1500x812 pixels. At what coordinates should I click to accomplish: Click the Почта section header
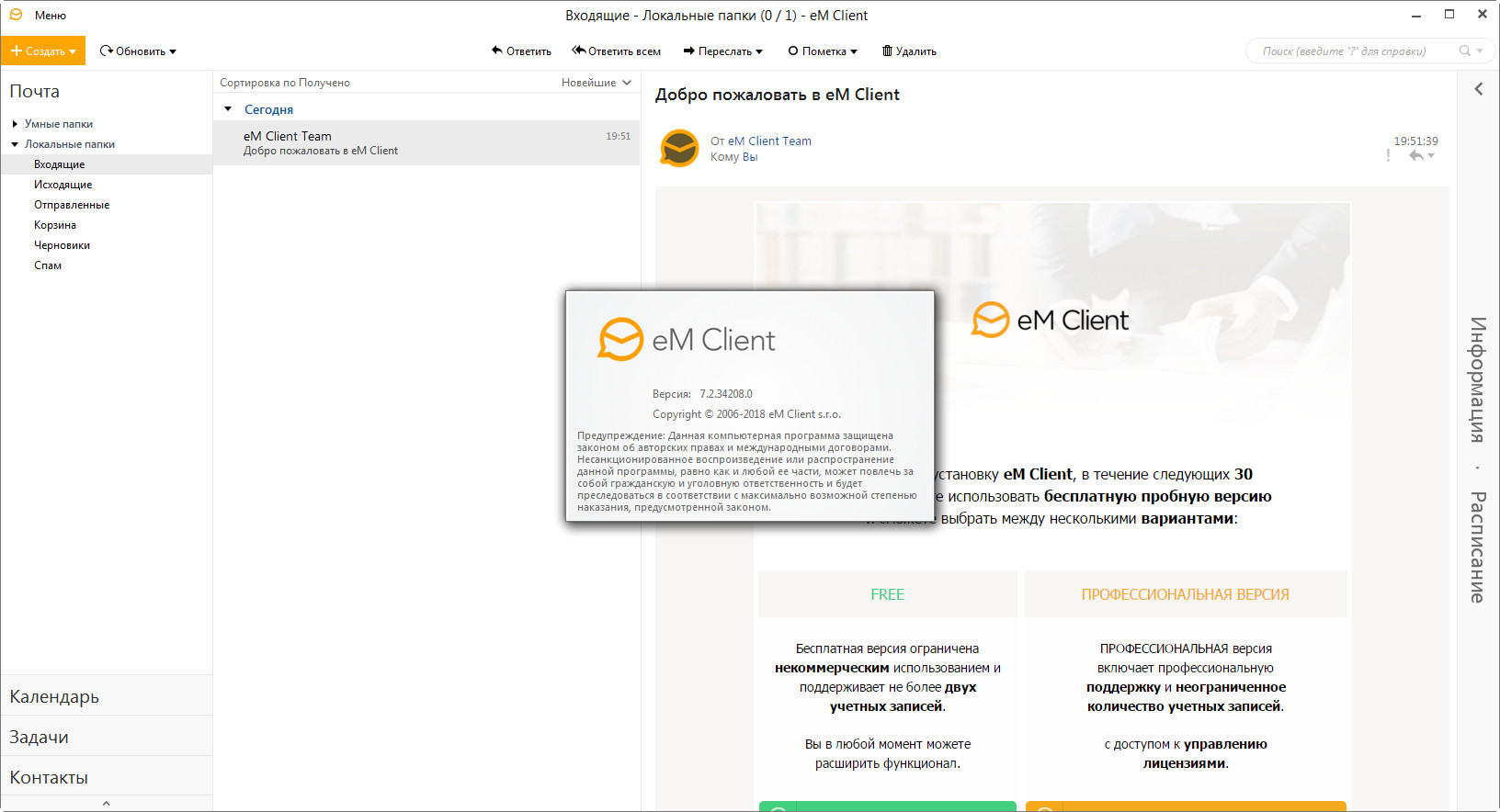35,92
